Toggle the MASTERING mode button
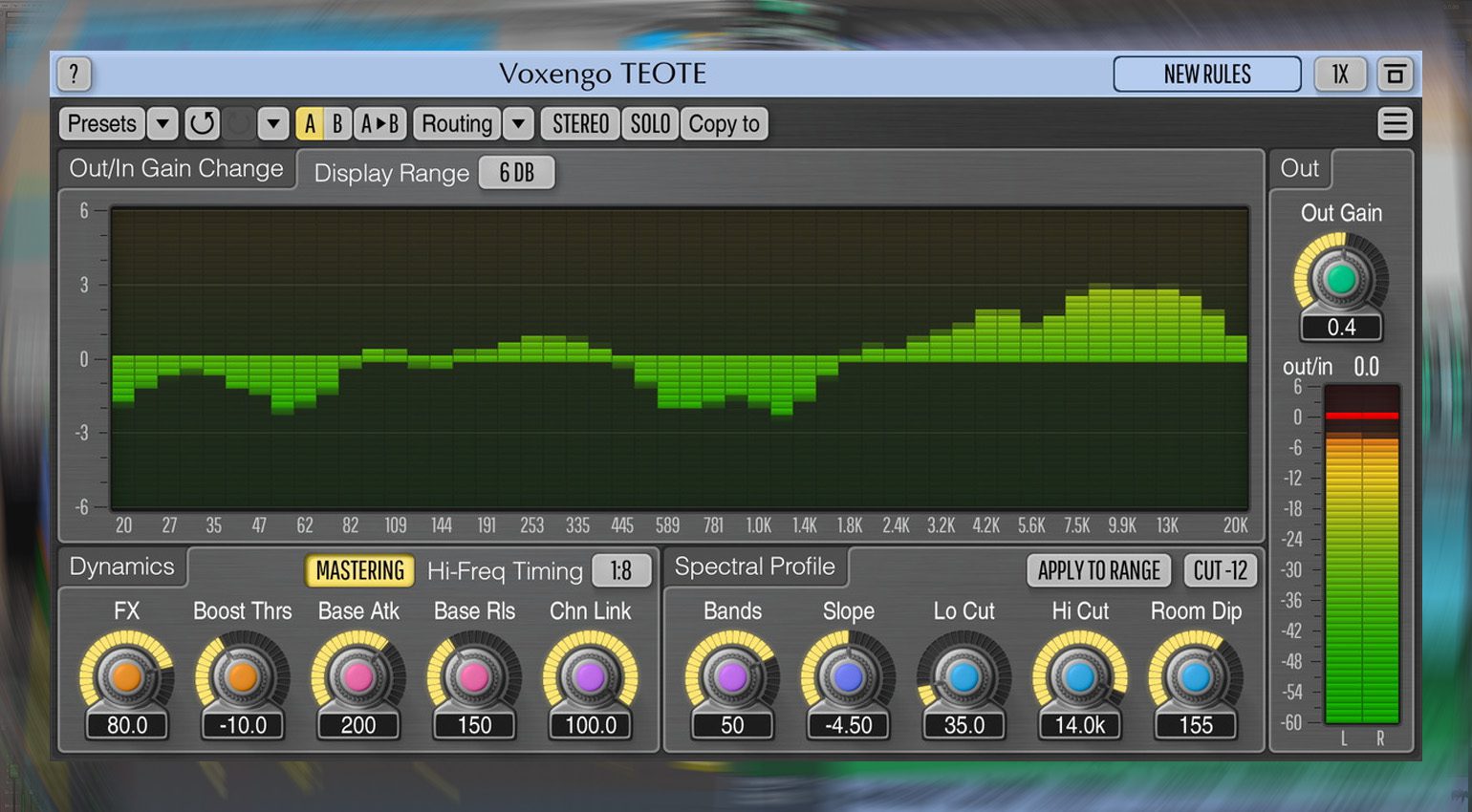Viewport: 1472px width, 812px height. click(x=359, y=570)
